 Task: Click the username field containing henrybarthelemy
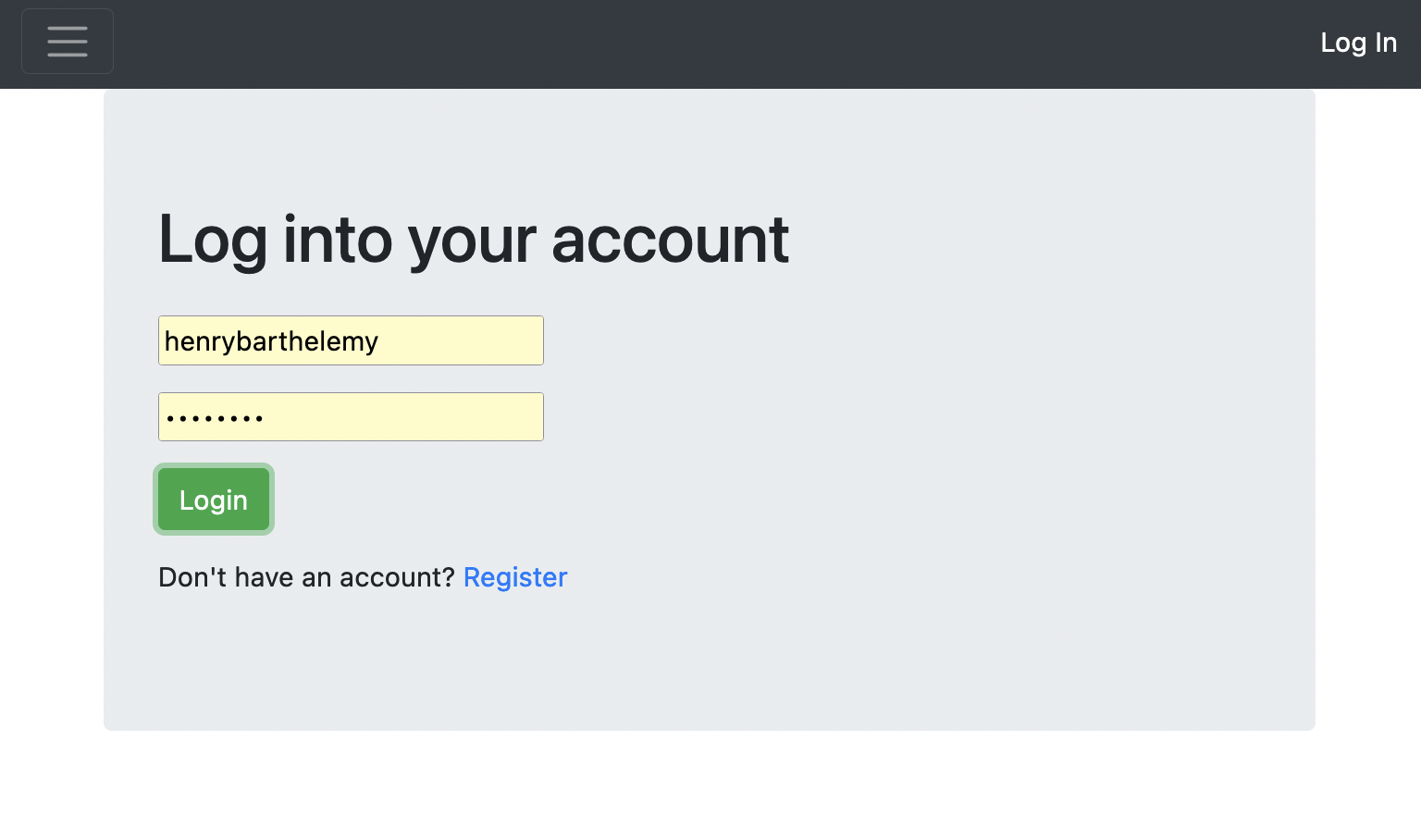pyautogui.click(x=351, y=340)
